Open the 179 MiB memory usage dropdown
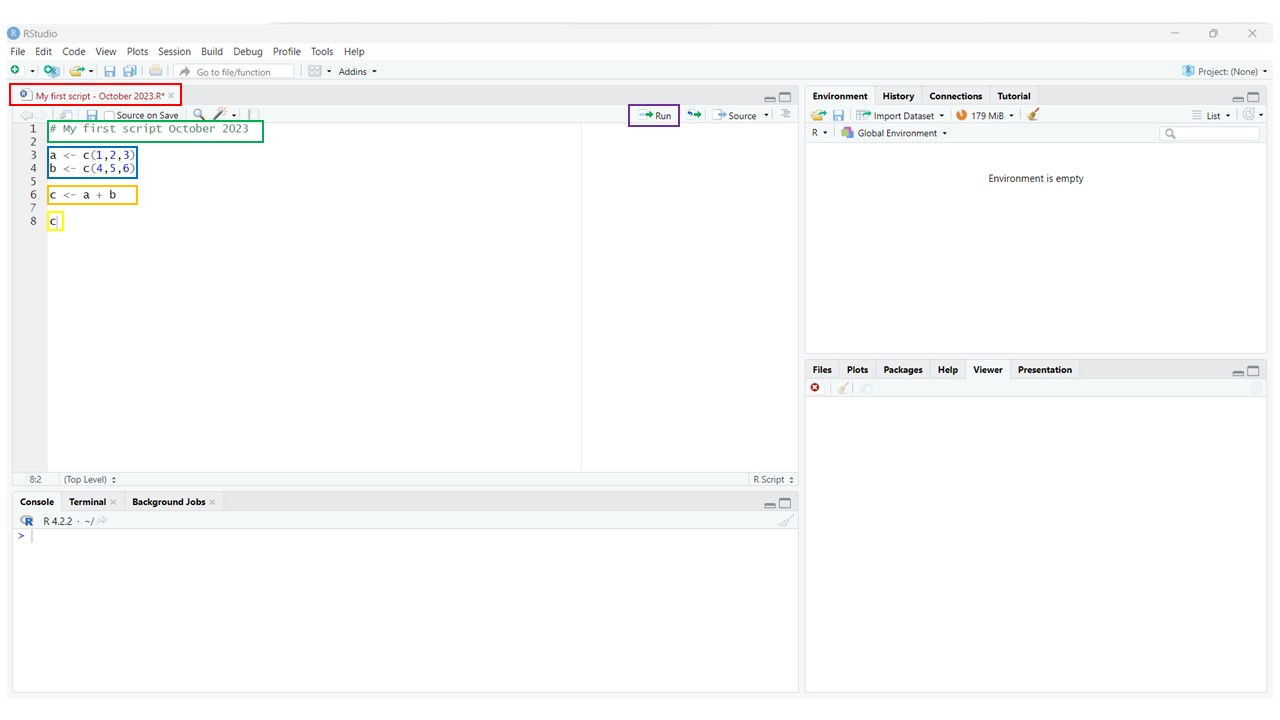Viewport: 1280px width, 720px height. pyautogui.click(x=985, y=116)
